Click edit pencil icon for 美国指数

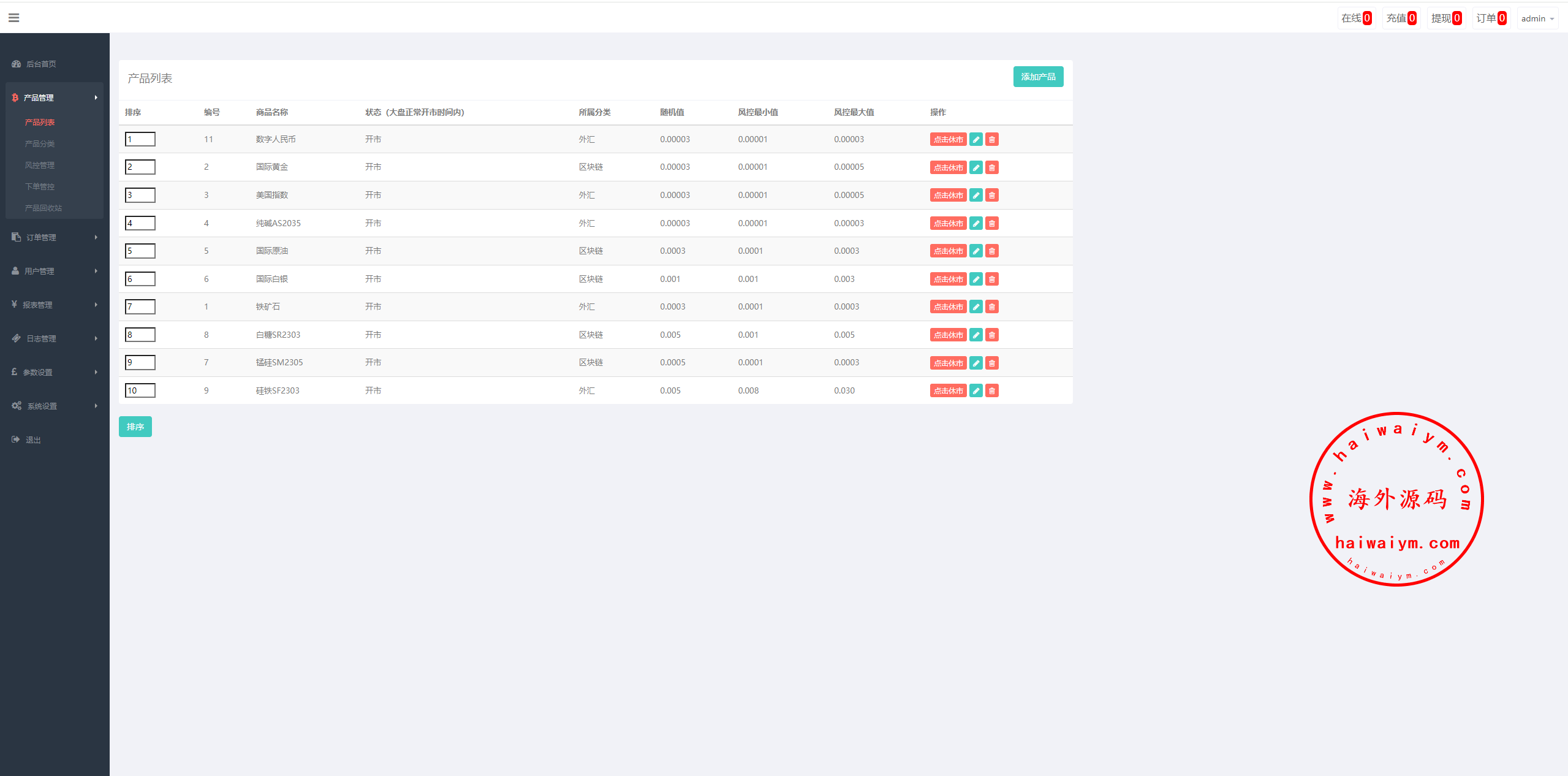tap(976, 196)
